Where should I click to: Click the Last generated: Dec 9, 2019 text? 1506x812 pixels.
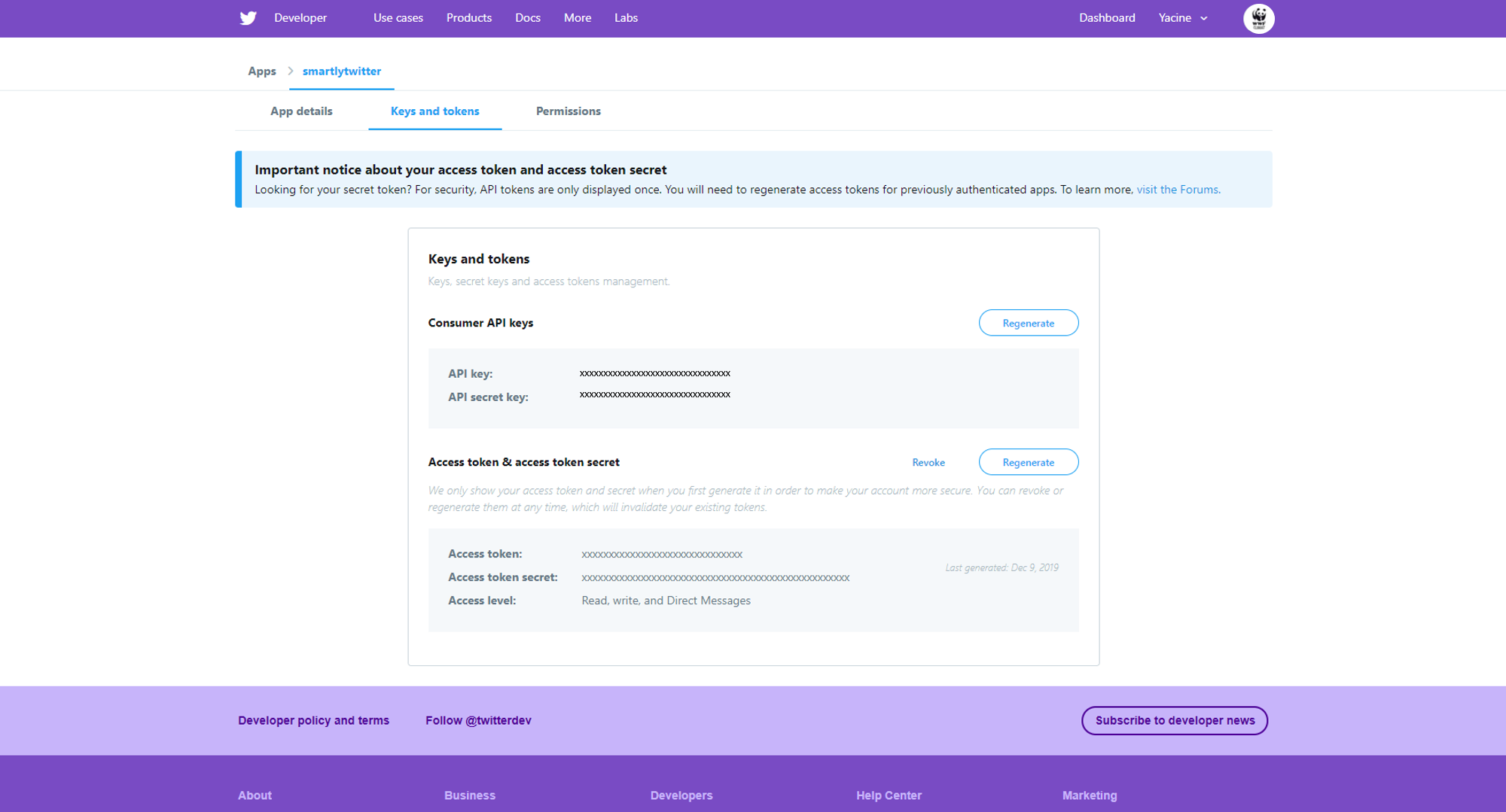click(1002, 567)
